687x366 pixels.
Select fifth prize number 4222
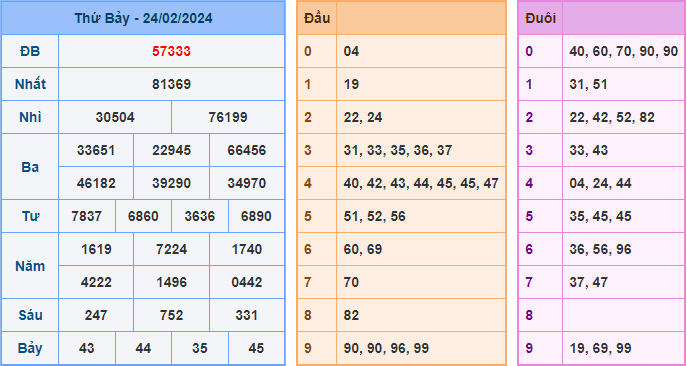[96, 282]
